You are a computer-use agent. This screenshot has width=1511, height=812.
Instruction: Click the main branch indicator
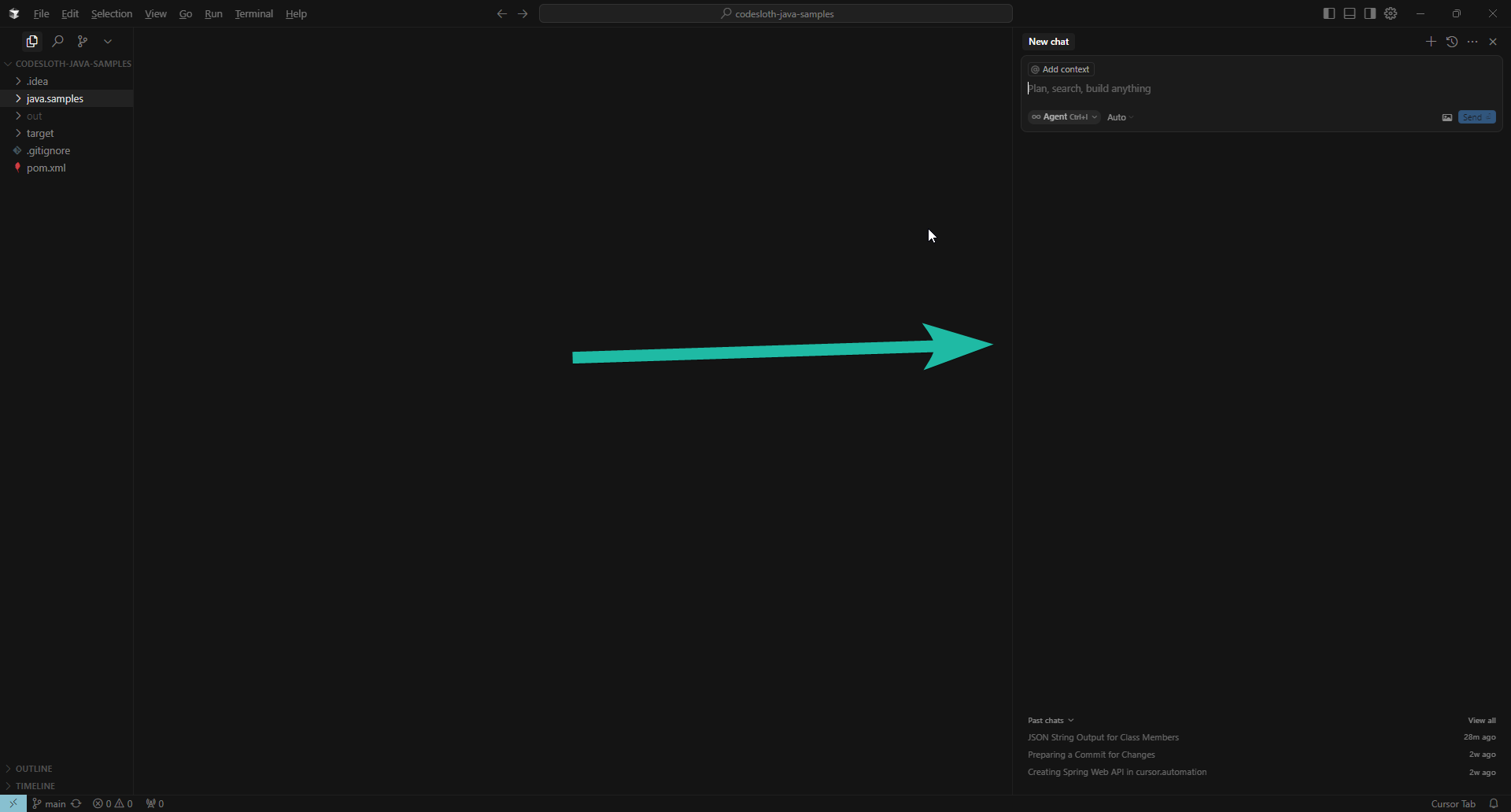click(49, 803)
